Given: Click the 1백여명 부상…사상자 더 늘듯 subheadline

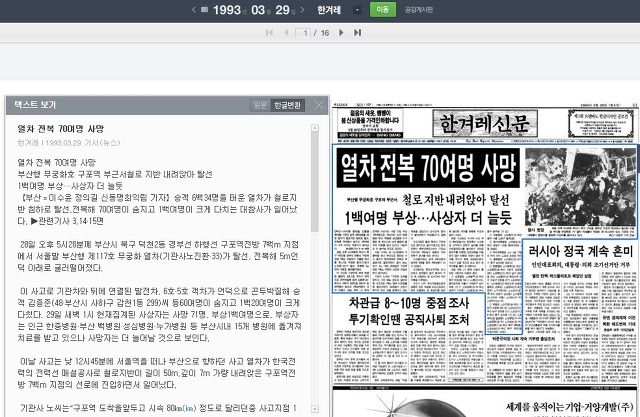Looking at the screenshot, I should click(428, 218).
